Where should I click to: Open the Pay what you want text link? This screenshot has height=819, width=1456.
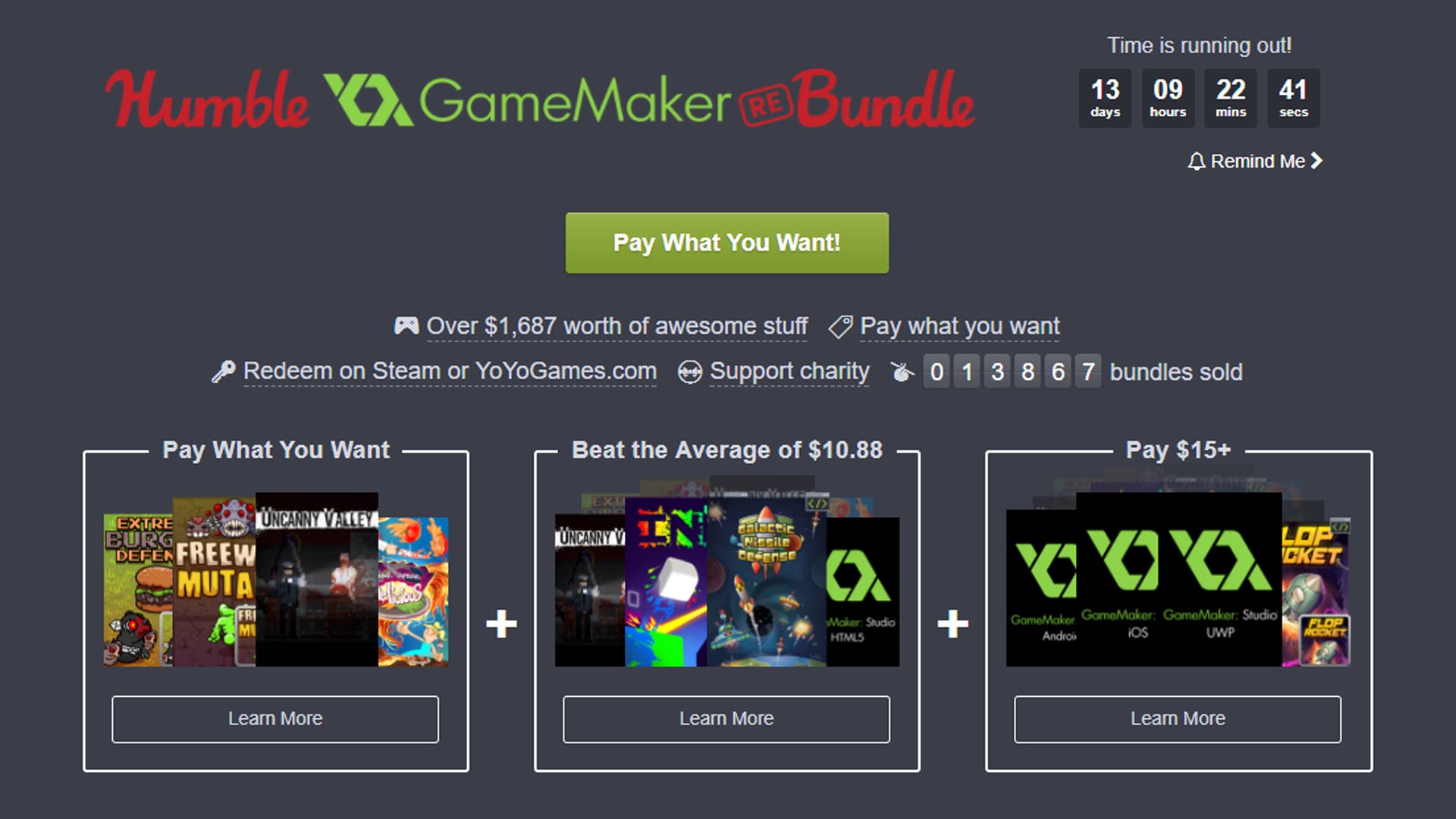[959, 326]
